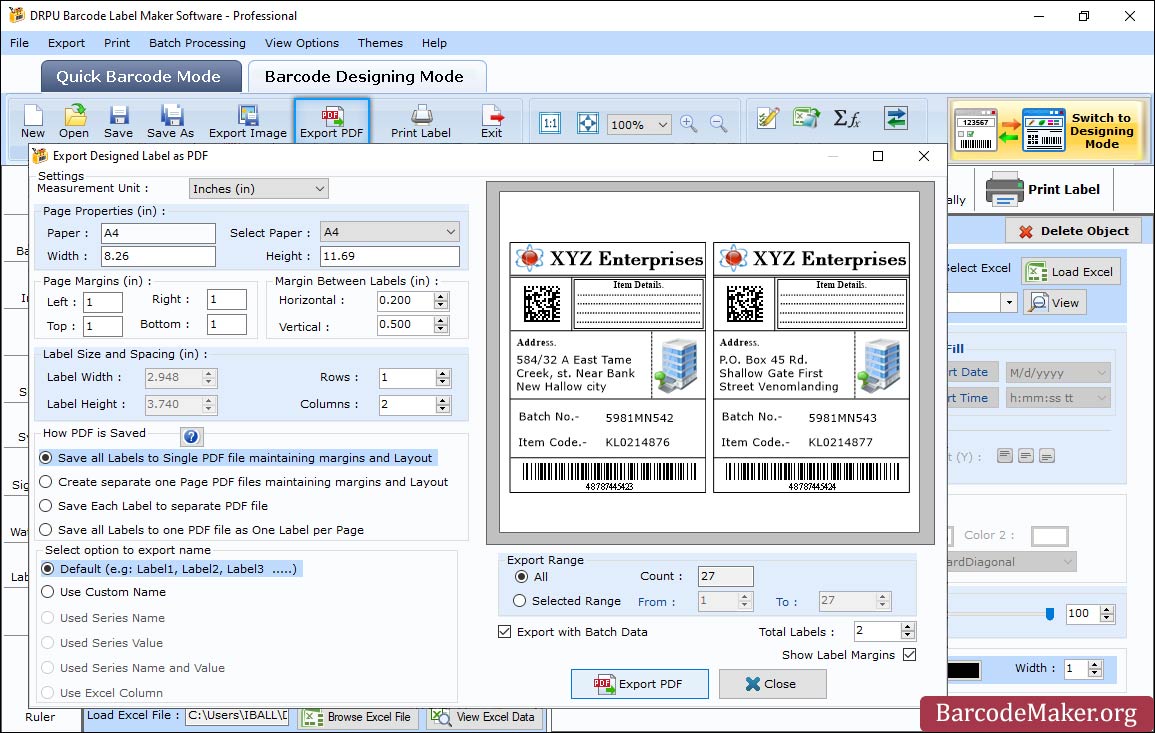Click the green and blue swap arrows icon
This screenshot has width=1155, height=733.
[896, 118]
